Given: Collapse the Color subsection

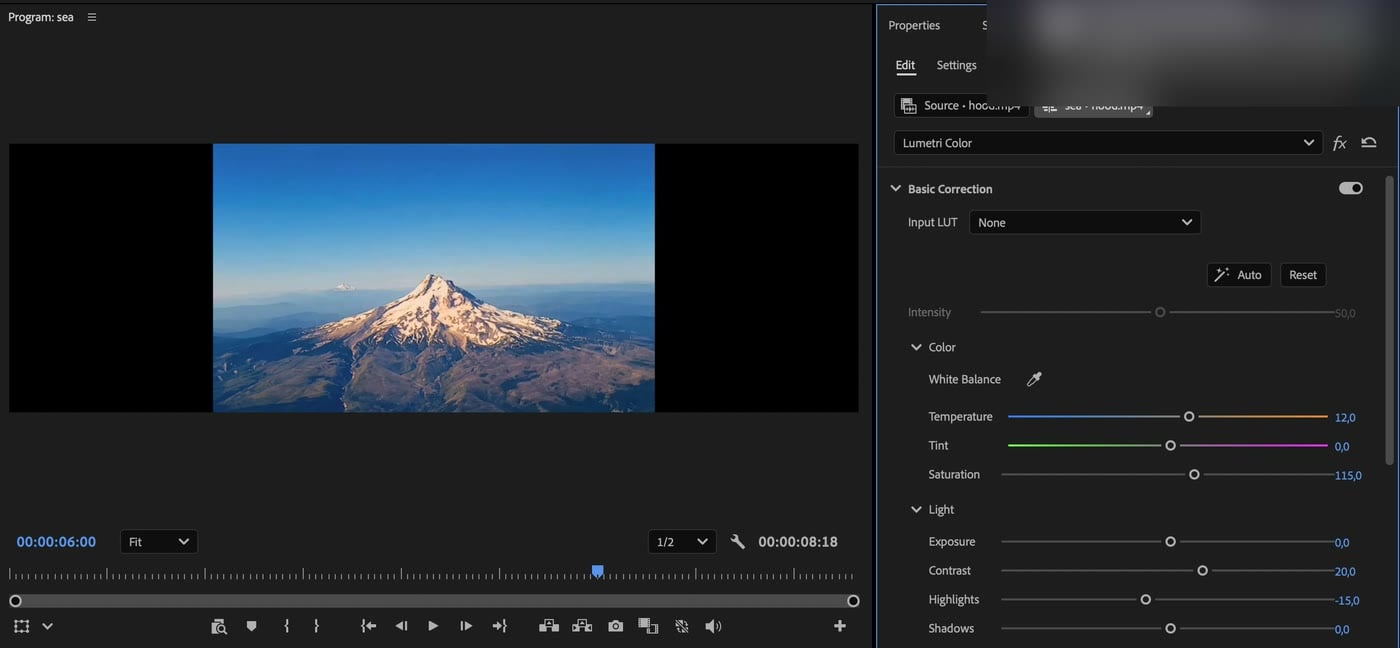Looking at the screenshot, I should pyautogui.click(x=916, y=347).
